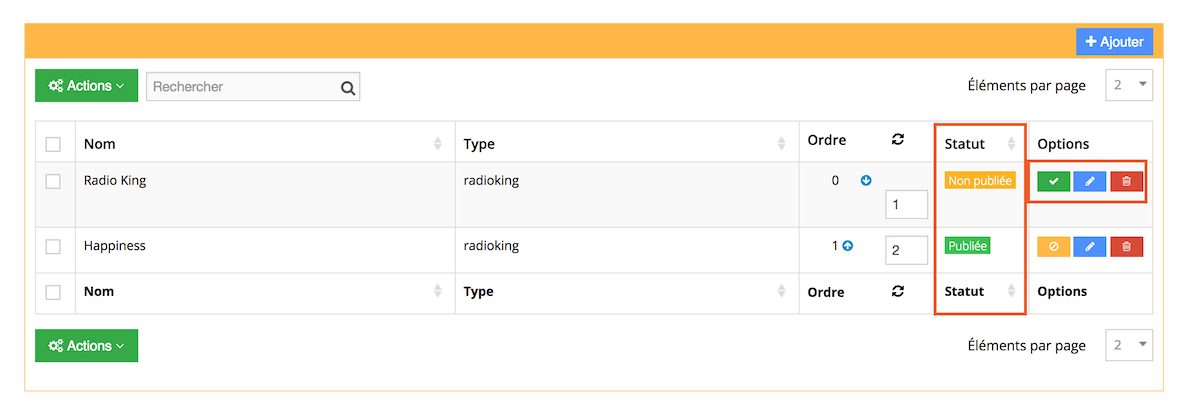Viewport: 1195px width, 407px height.
Task: Publish Radio King with green checkmark icon
Action: coord(1053,181)
